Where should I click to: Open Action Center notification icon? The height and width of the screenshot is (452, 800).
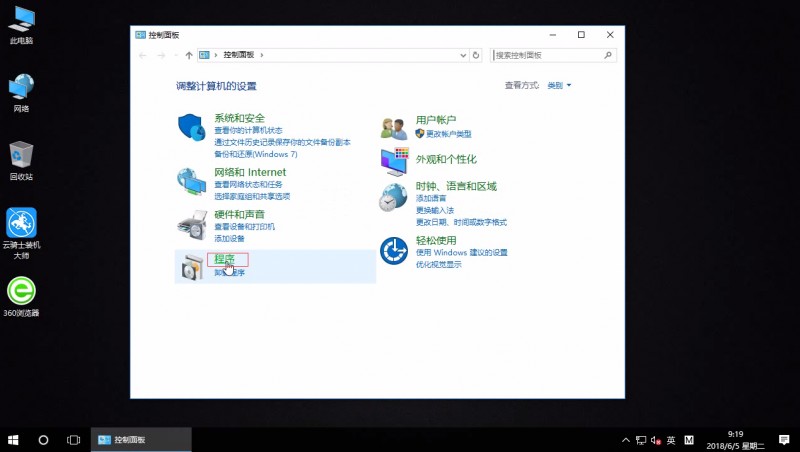[x=784, y=440]
